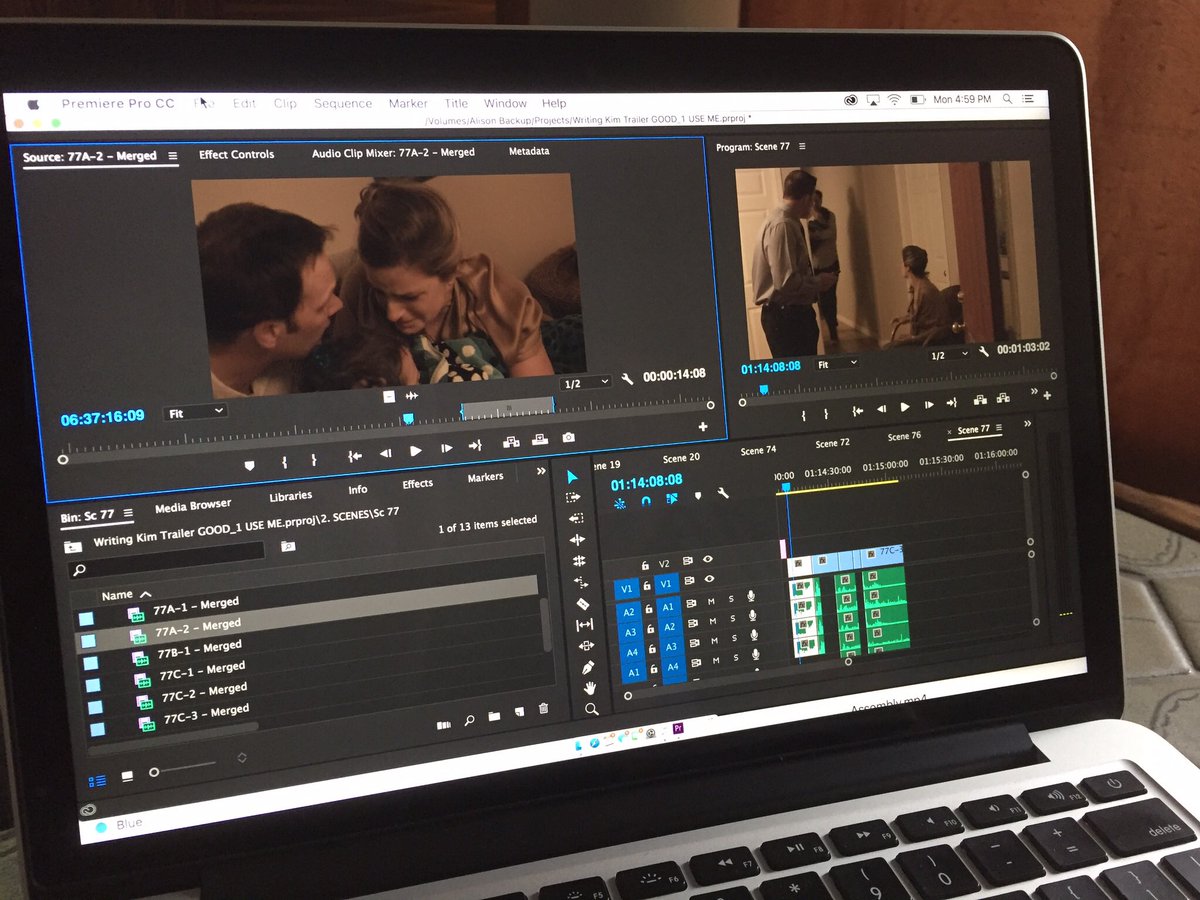Add marker in the Scene 77 timeline
Viewport: 1200px width, 900px height.
(x=698, y=495)
